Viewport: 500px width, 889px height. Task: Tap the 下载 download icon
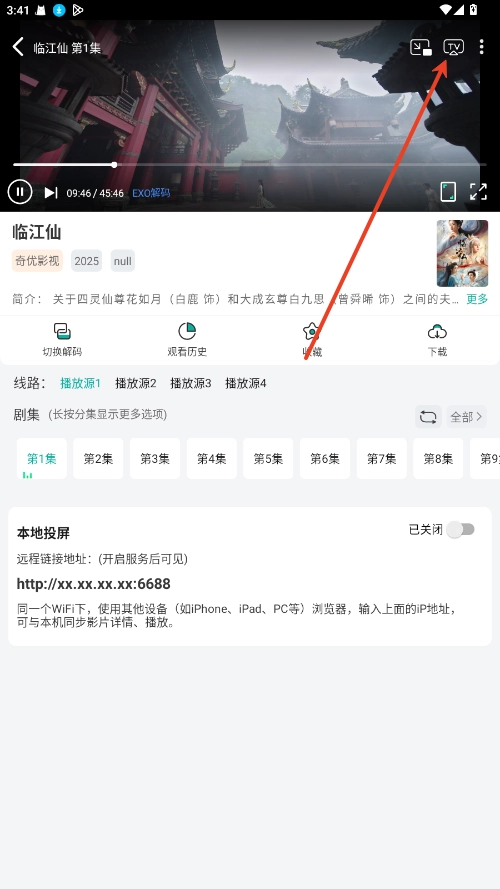437,340
